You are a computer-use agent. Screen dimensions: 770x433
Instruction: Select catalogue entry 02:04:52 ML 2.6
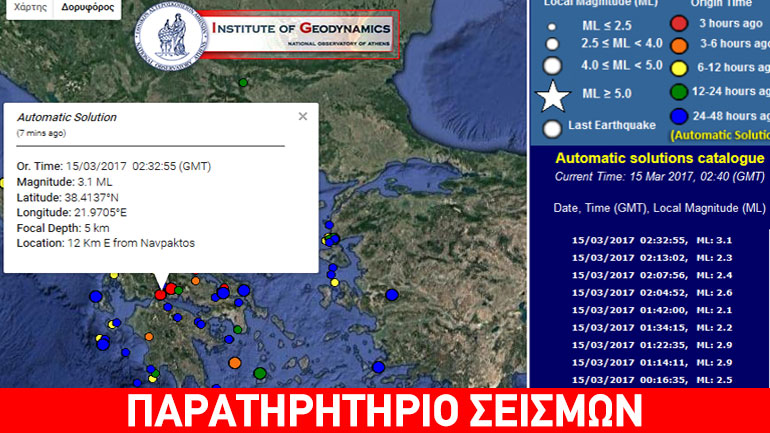[x=652, y=293]
